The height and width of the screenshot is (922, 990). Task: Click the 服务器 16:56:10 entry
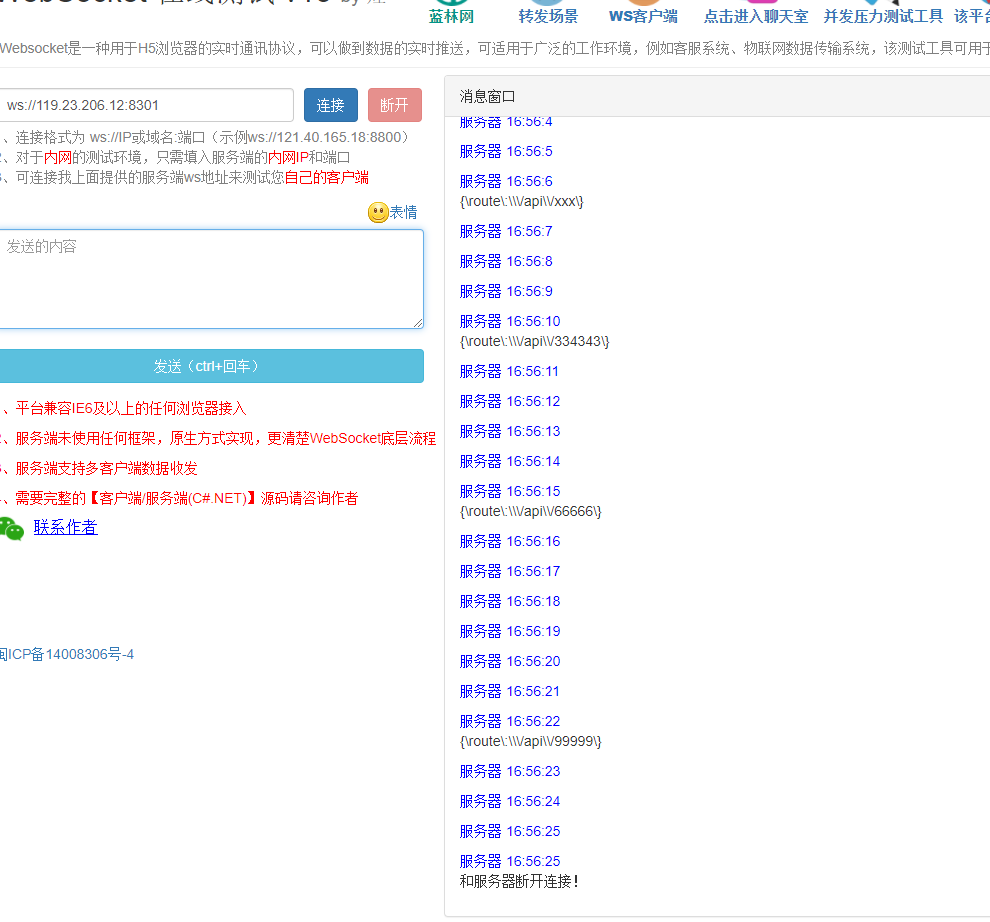coord(510,321)
